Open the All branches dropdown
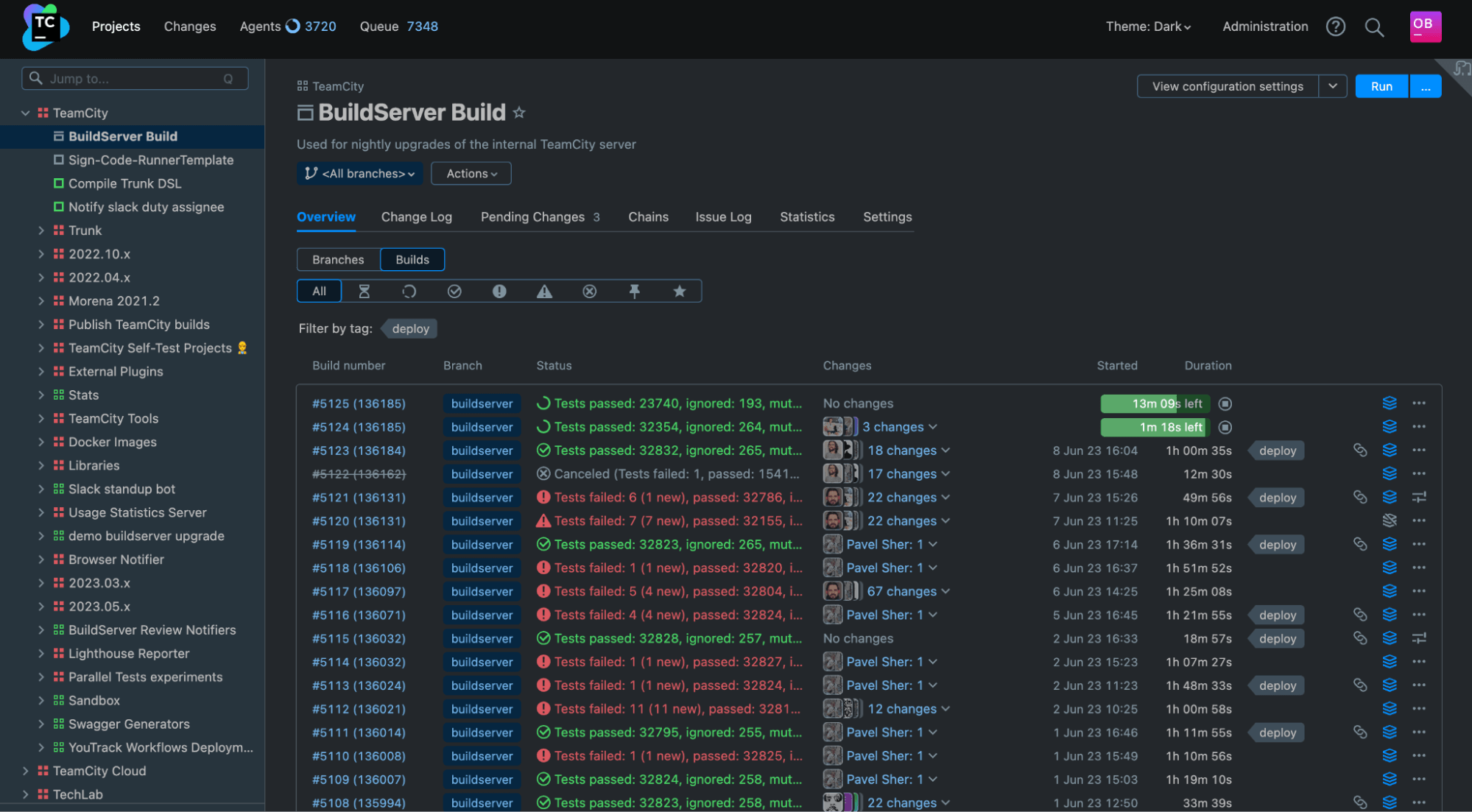The height and width of the screenshot is (812, 1472). [x=360, y=174]
